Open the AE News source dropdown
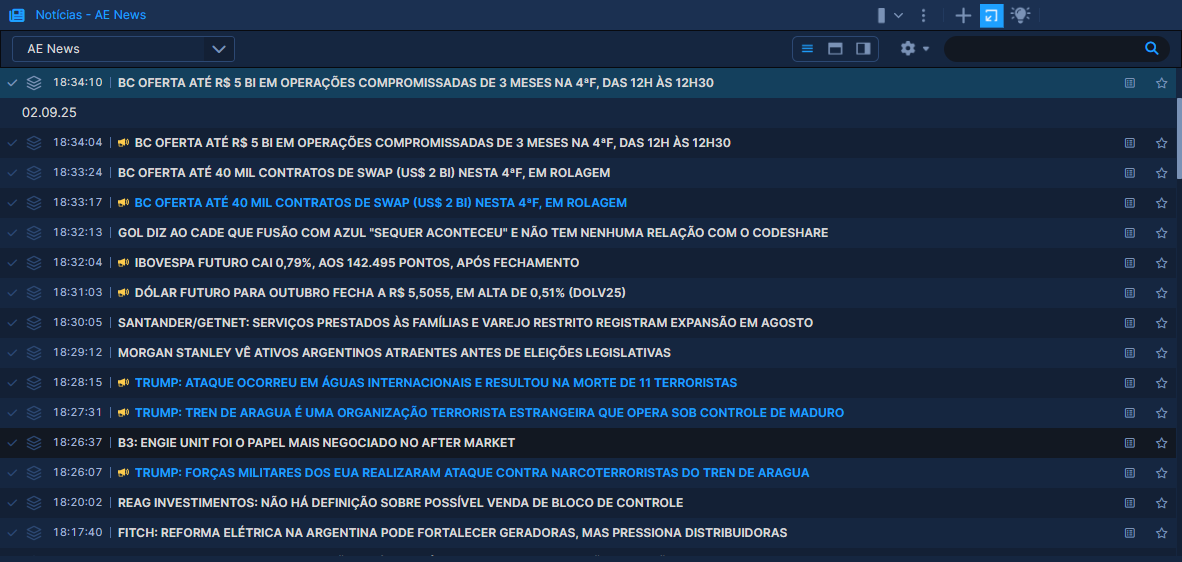This screenshot has height=562, width=1182. tap(124, 49)
